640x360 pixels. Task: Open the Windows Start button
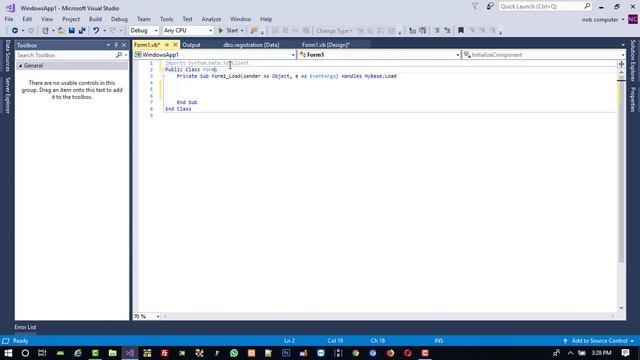point(8,353)
